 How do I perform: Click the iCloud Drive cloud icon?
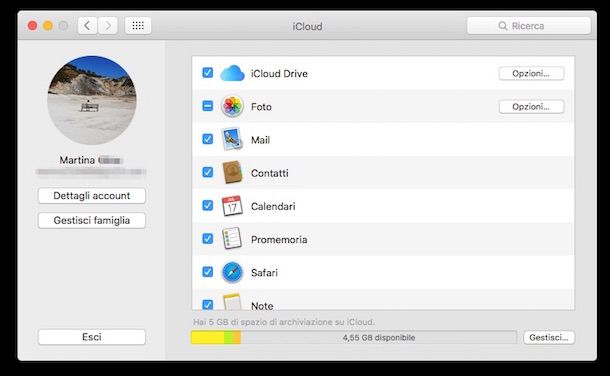tap(232, 73)
